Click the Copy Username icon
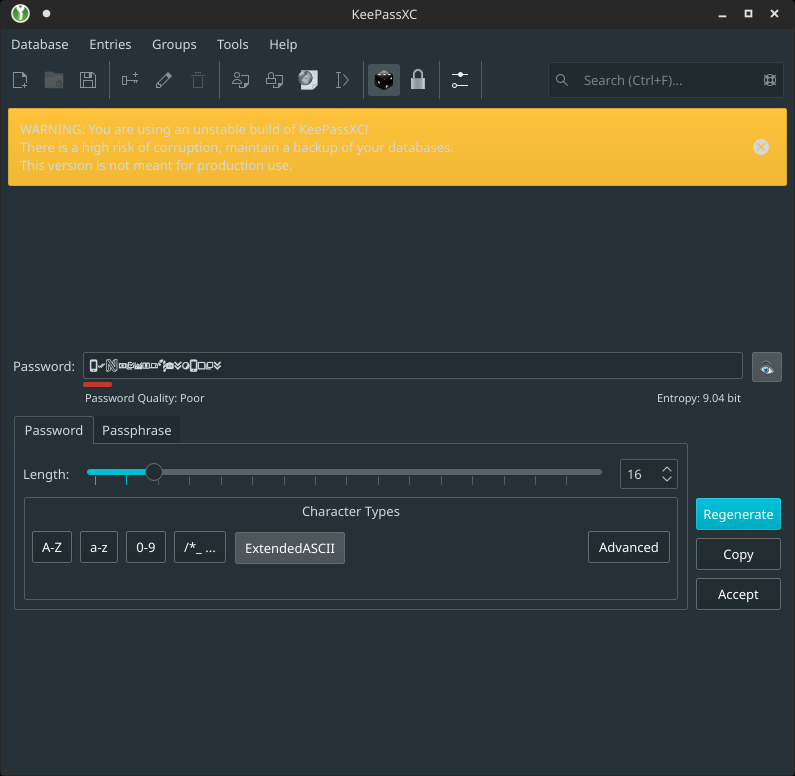795x776 pixels. pos(240,80)
